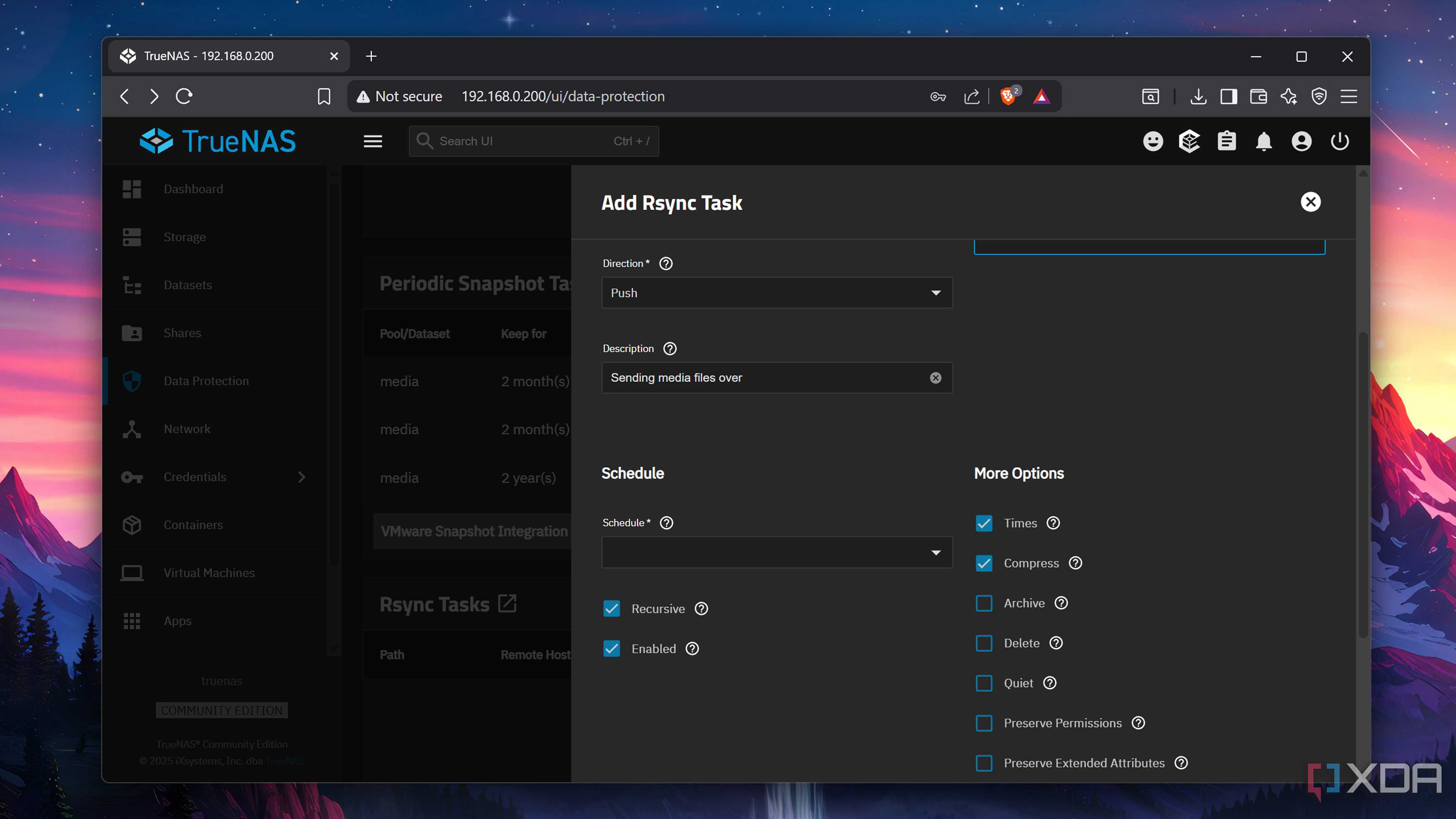Open a new browser tab
This screenshot has height=819, width=1456.
pyautogui.click(x=371, y=56)
